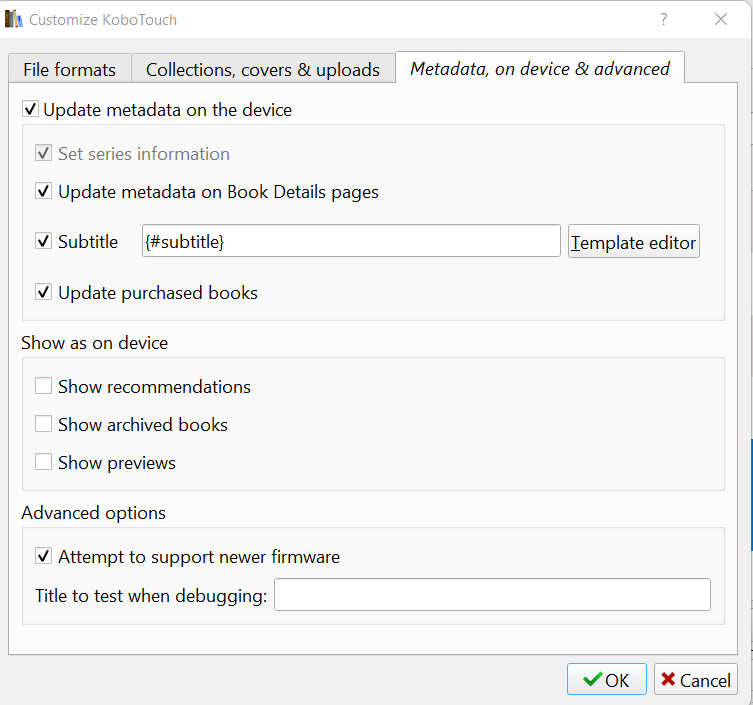This screenshot has height=705, width=753.
Task: Select Metadata, on device & advanced tab
Action: point(540,68)
